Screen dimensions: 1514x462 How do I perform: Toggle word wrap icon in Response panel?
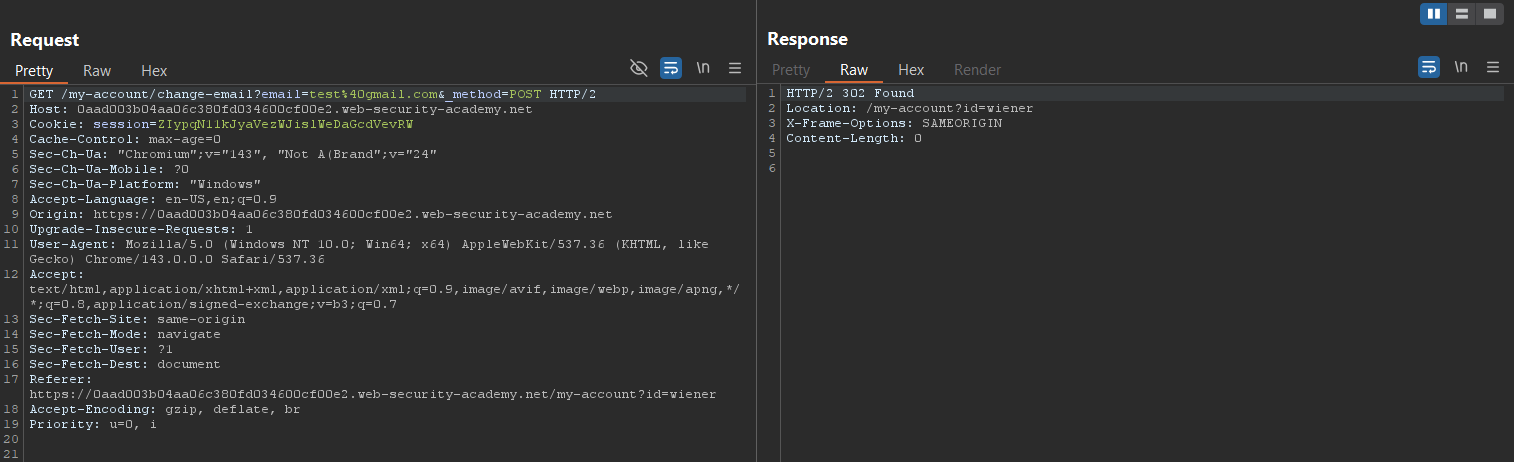[x=1429, y=67]
